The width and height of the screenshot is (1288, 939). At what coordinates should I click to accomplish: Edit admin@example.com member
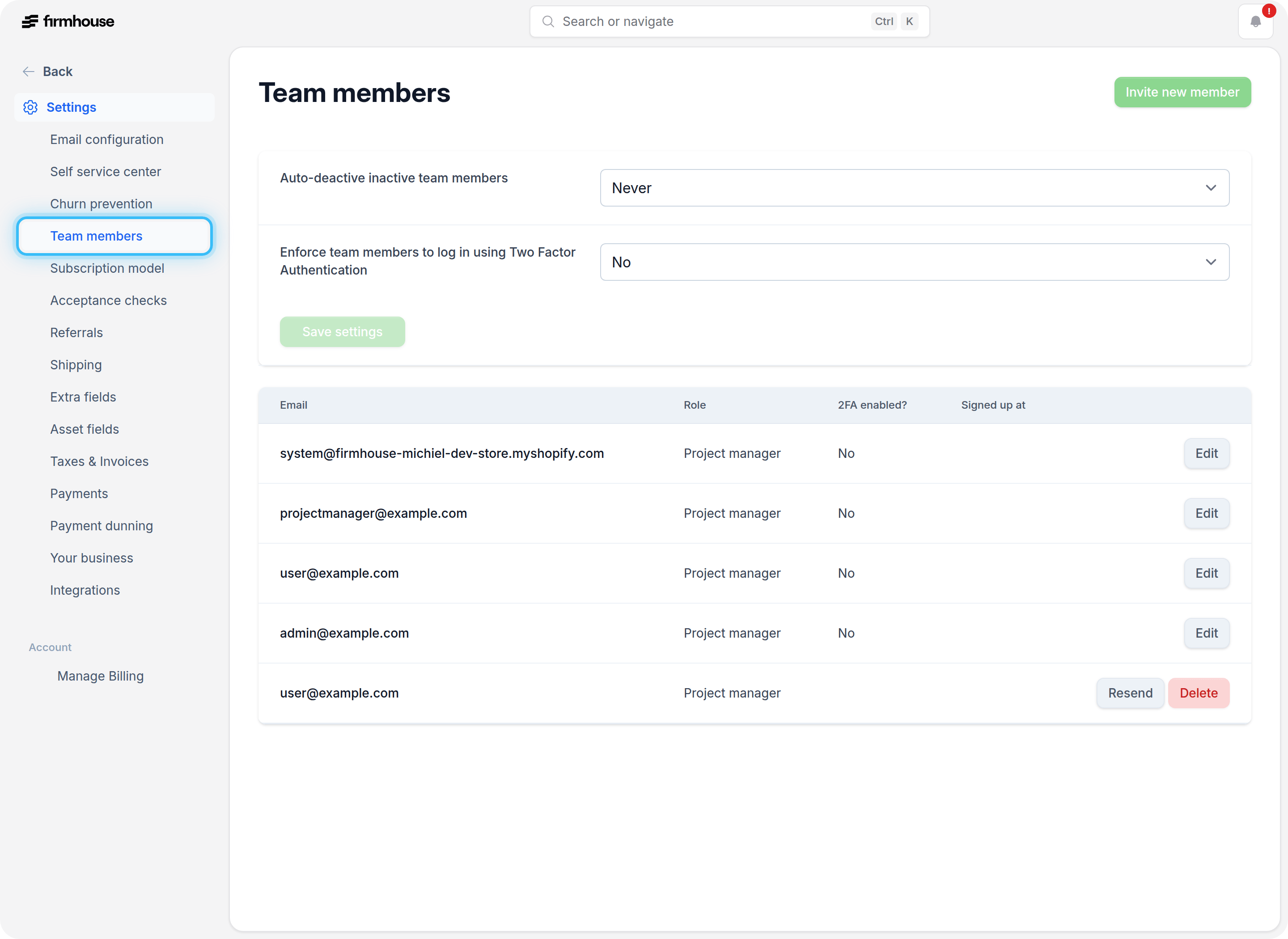coord(1206,633)
